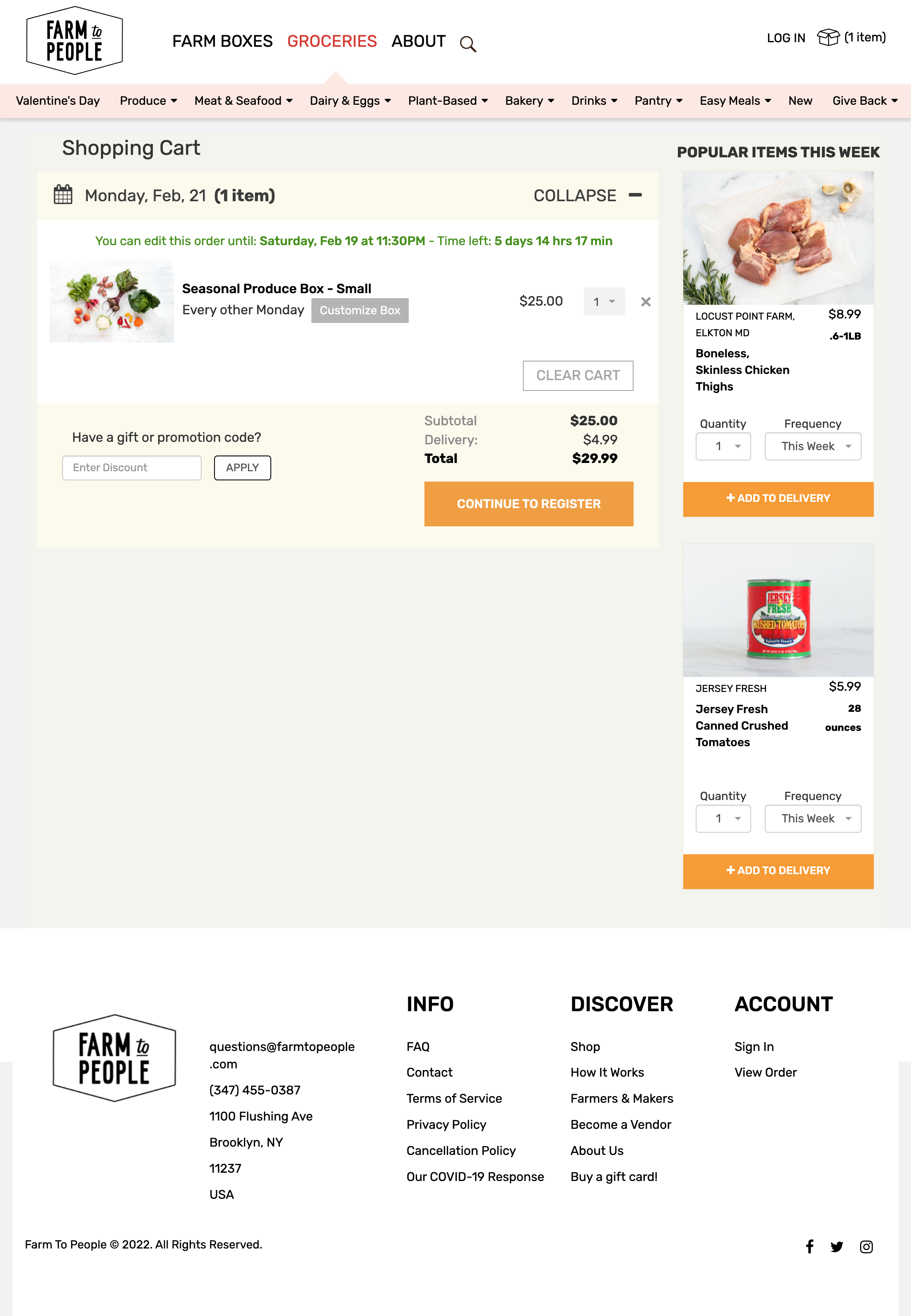Open the search magnifier icon

pos(468,44)
